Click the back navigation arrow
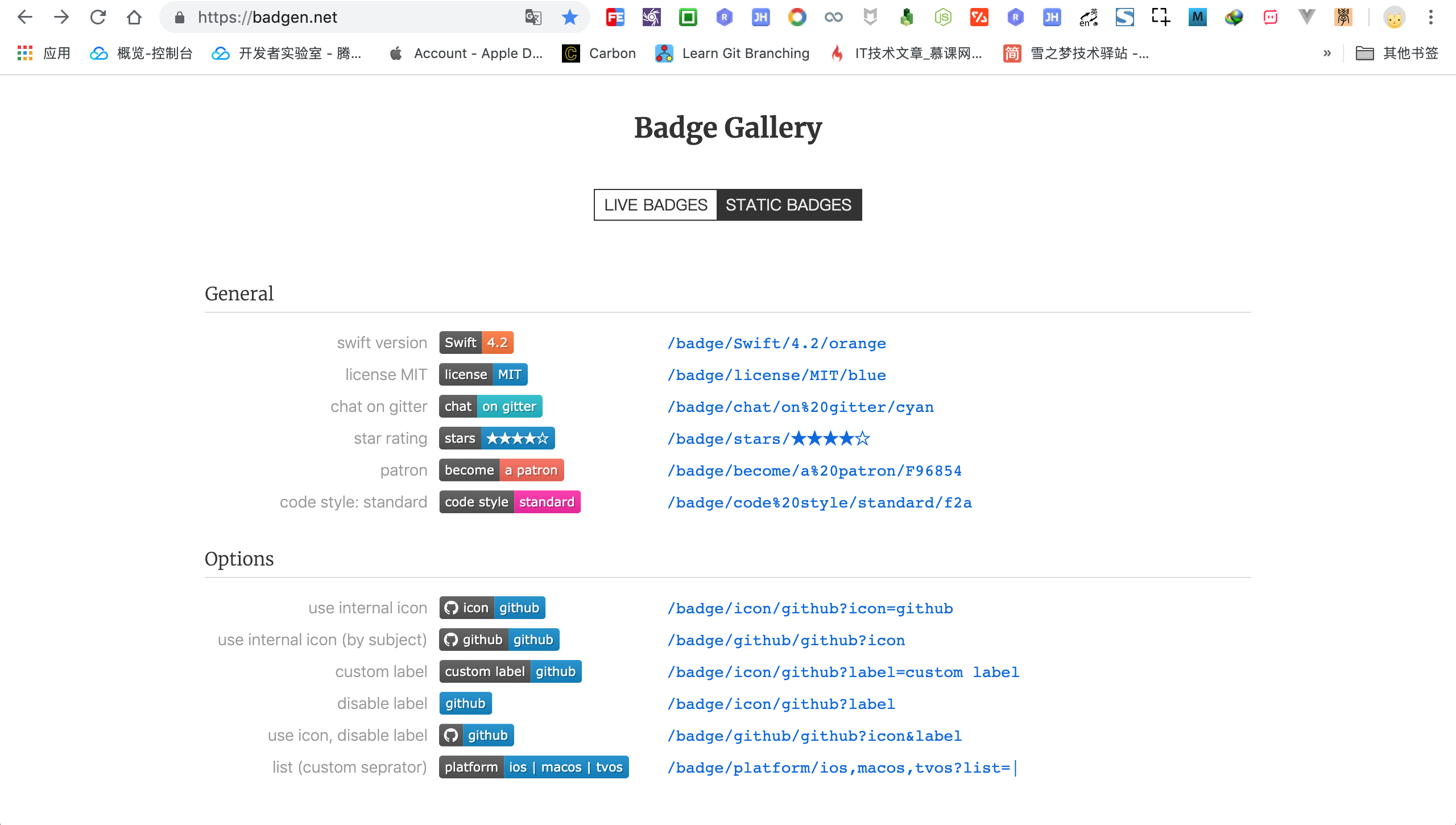The image size is (1456, 825). pyautogui.click(x=26, y=17)
